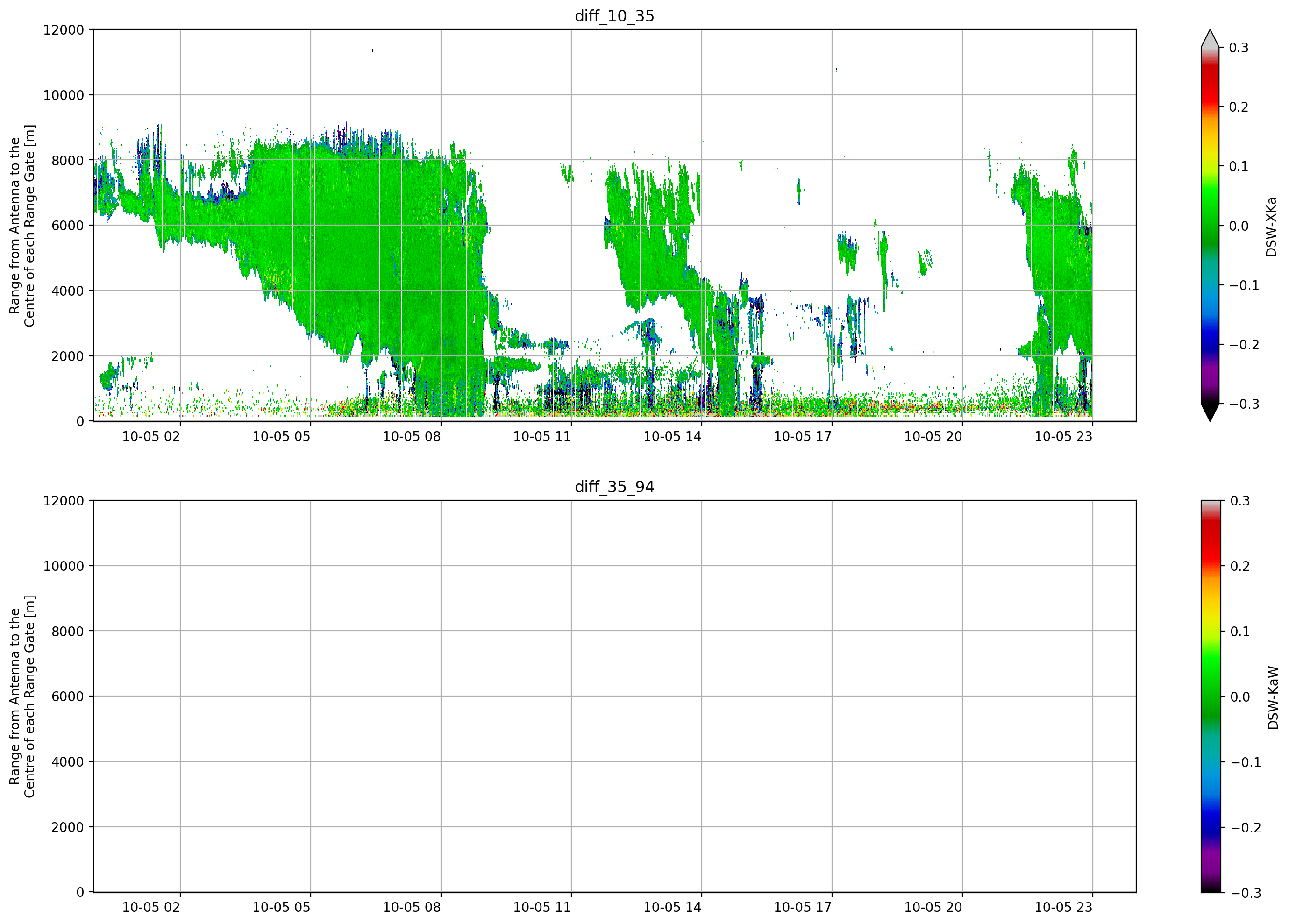Click the '10-05 11' x-tick under diff_10_35
This screenshot has height=924, width=1289.
point(542,436)
